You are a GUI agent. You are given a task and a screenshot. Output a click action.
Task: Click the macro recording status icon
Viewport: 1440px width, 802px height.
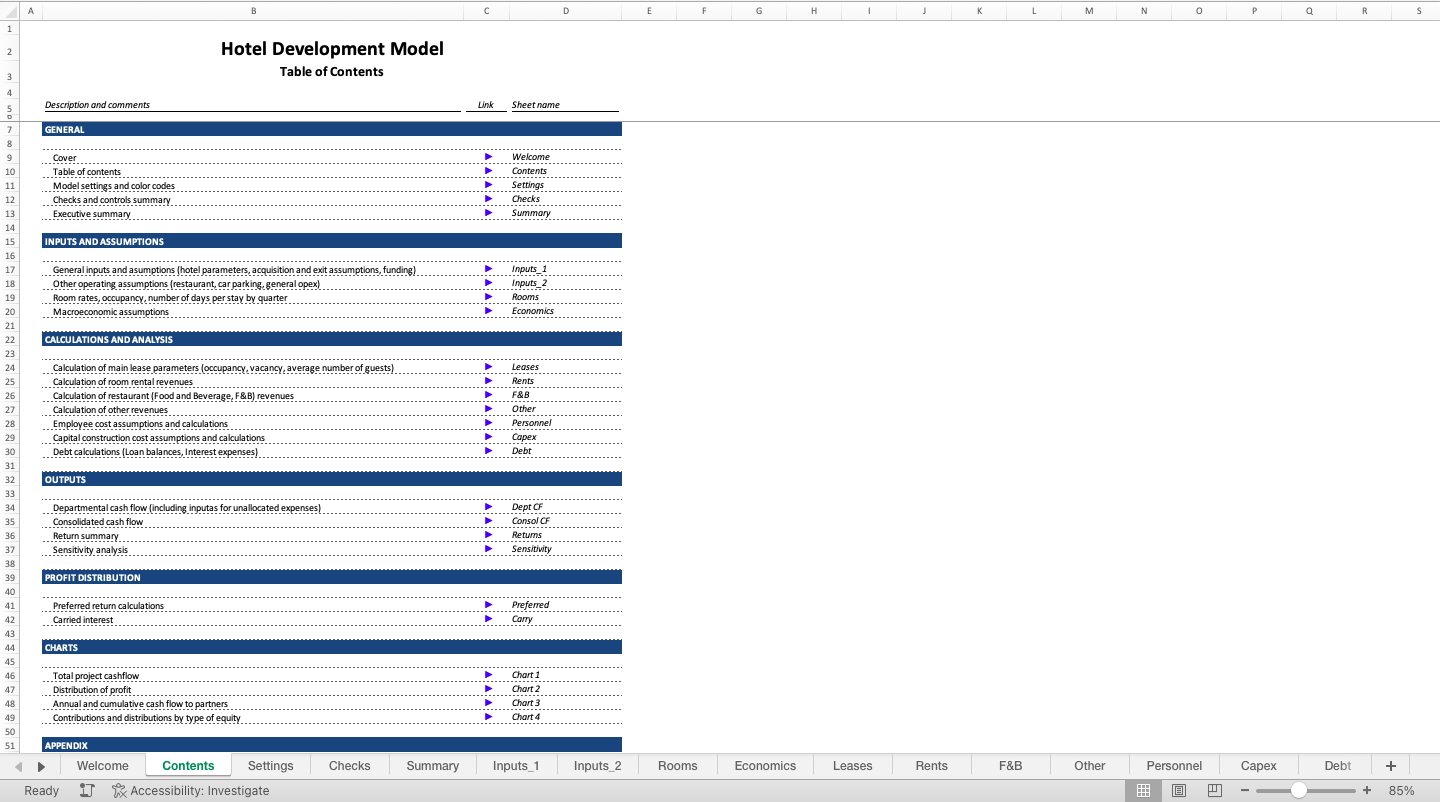tap(87, 790)
